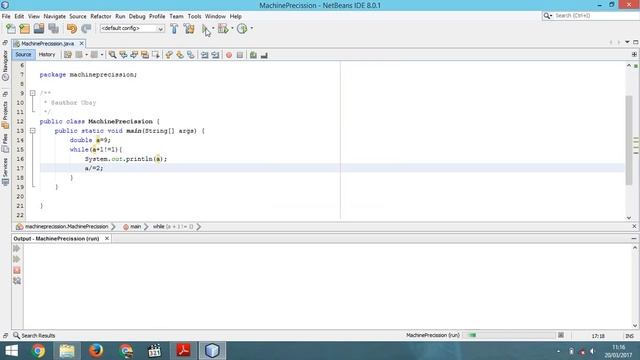Screen dimensions: 640x360
Task: Click the Stop Macro Recording icon
Action: pos(240,55)
